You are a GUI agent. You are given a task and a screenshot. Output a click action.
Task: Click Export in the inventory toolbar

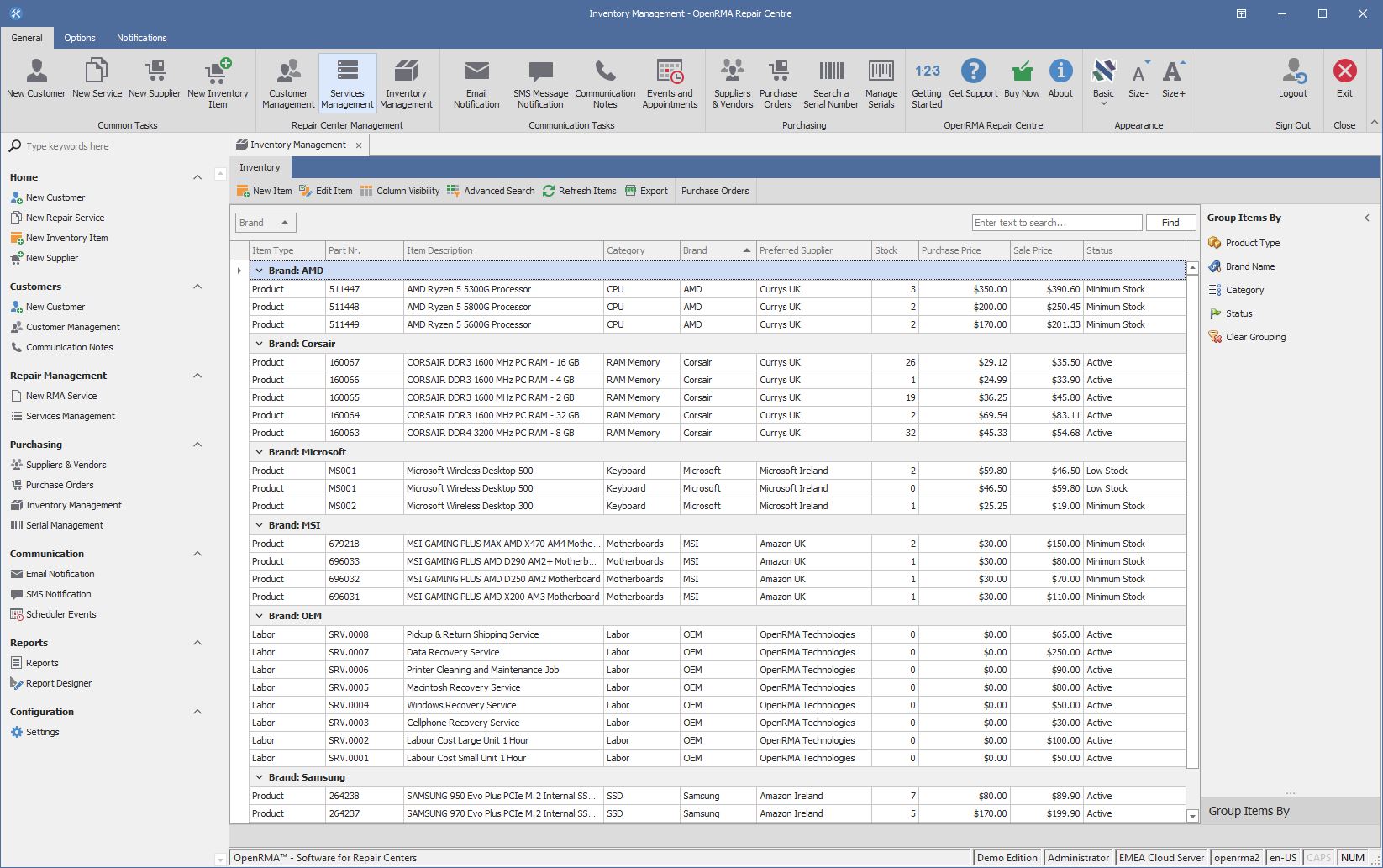click(x=647, y=191)
